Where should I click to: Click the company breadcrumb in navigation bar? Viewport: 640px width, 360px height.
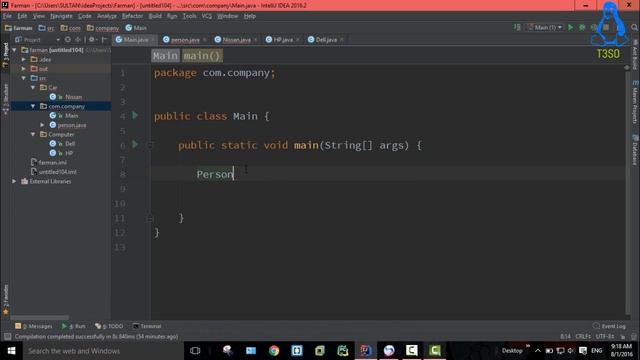click(x=103, y=28)
